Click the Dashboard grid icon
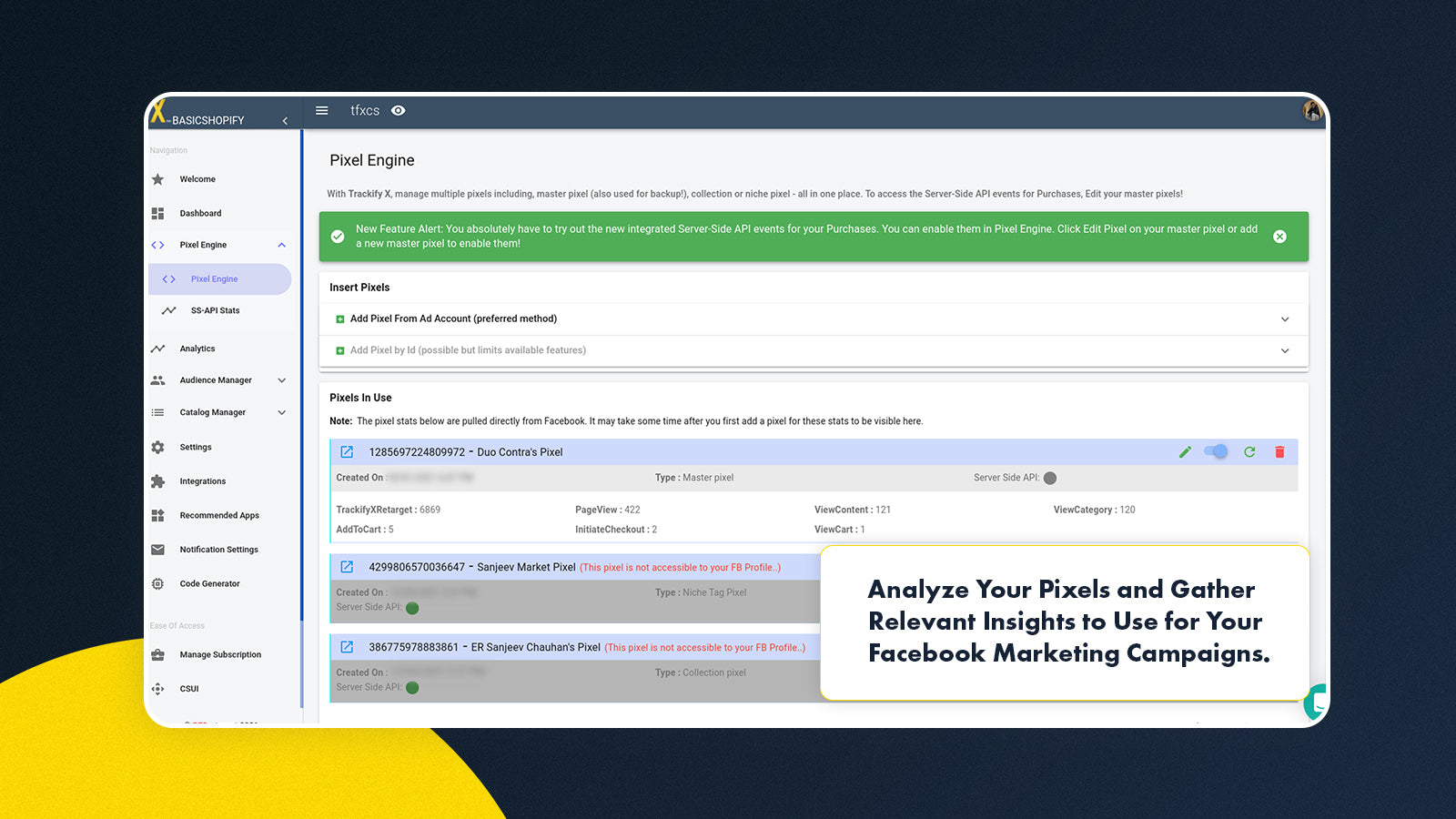1456x819 pixels. point(158,213)
